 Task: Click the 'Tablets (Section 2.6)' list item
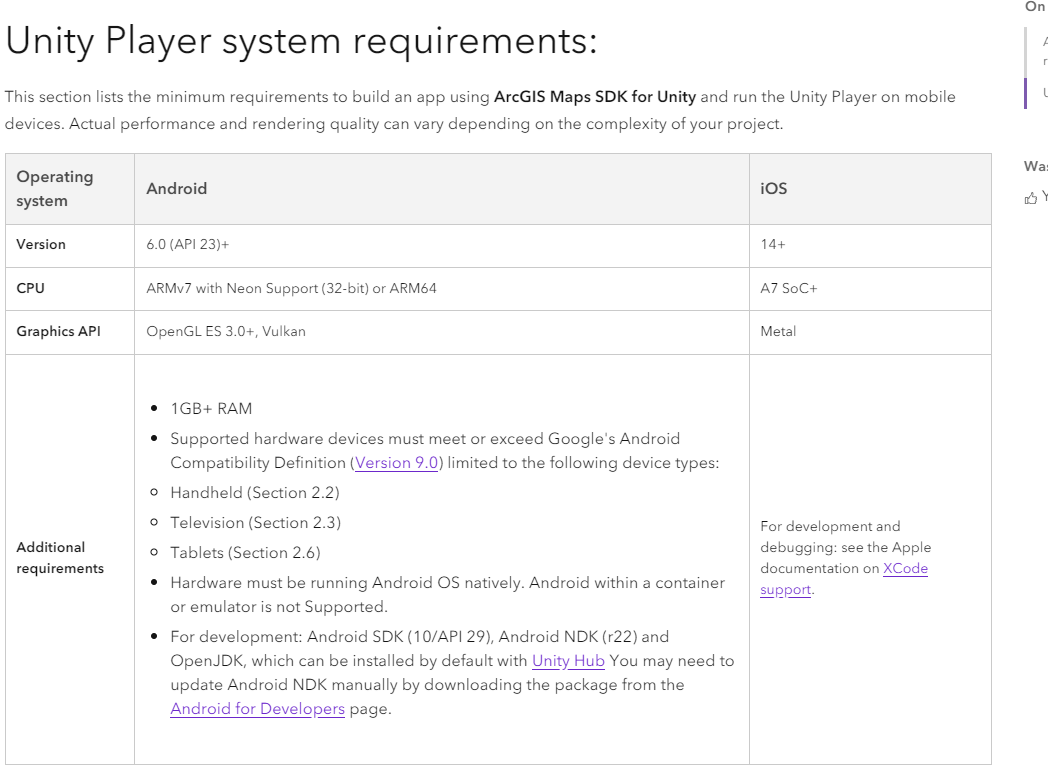[245, 553]
